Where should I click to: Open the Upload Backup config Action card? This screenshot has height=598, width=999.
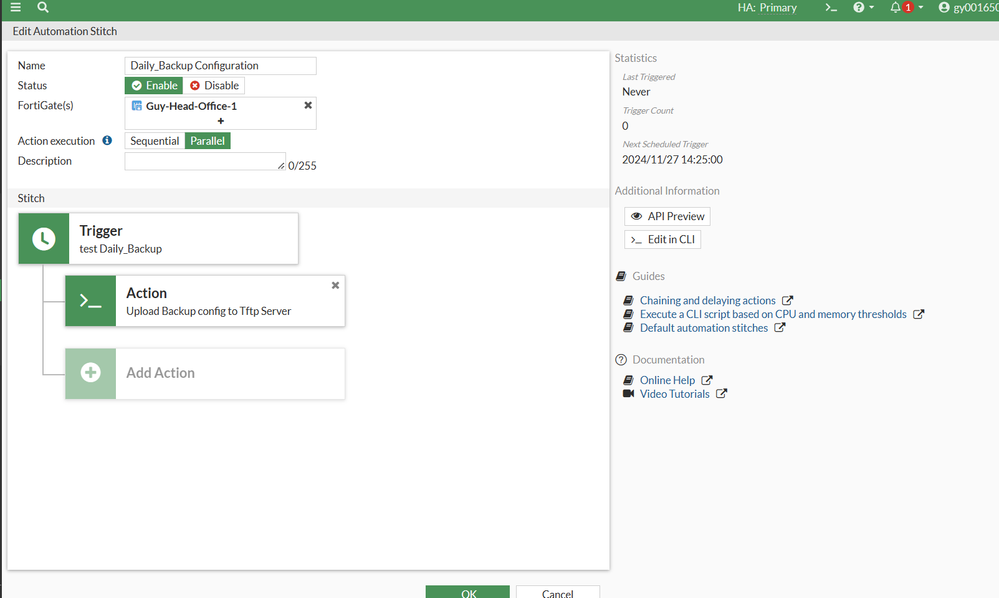pyautogui.click(x=205, y=301)
